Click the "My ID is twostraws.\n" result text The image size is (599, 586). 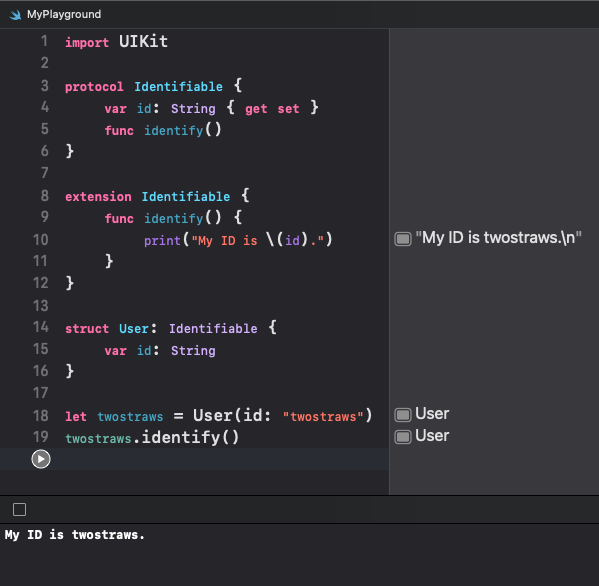pyautogui.click(x=499, y=238)
